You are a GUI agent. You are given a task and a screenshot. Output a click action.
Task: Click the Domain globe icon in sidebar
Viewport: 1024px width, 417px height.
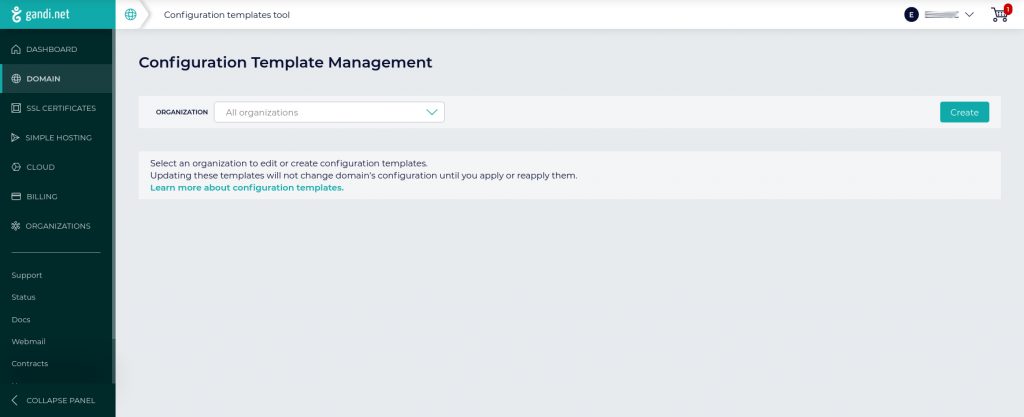[15, 79]
